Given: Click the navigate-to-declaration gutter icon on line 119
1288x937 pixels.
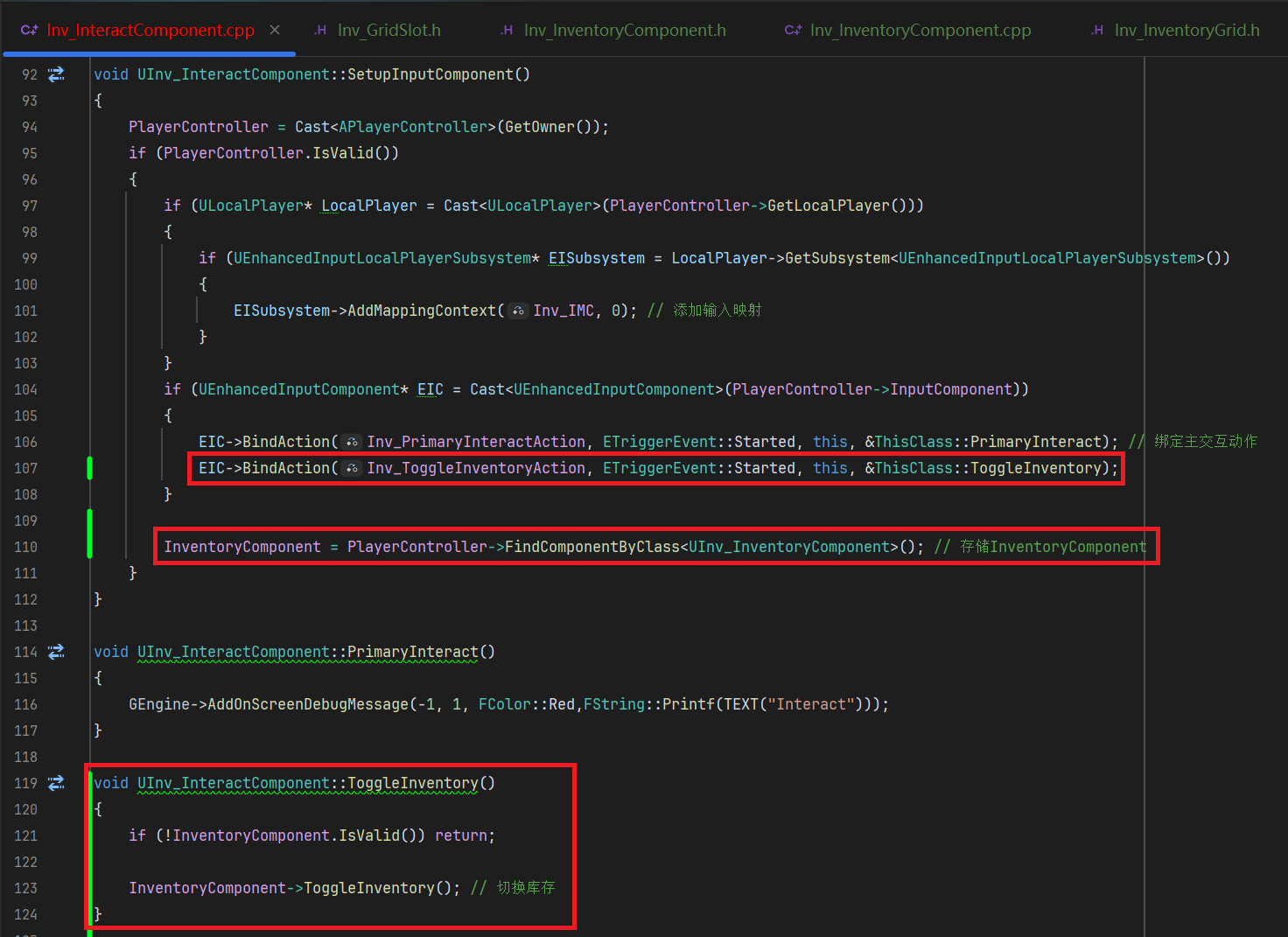Looking at the screenshot, I should (x=56, y=783).
